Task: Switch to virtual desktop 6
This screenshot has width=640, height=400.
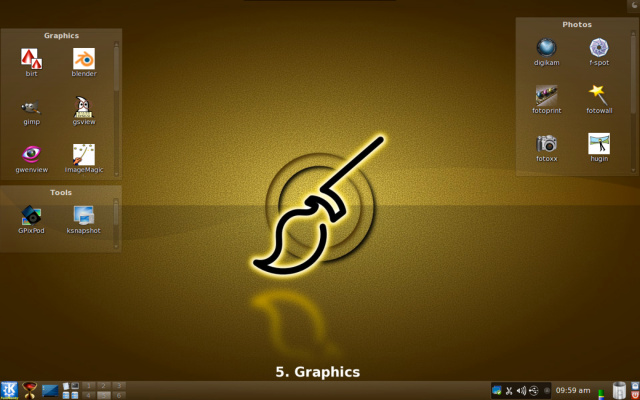Action: 119,395
